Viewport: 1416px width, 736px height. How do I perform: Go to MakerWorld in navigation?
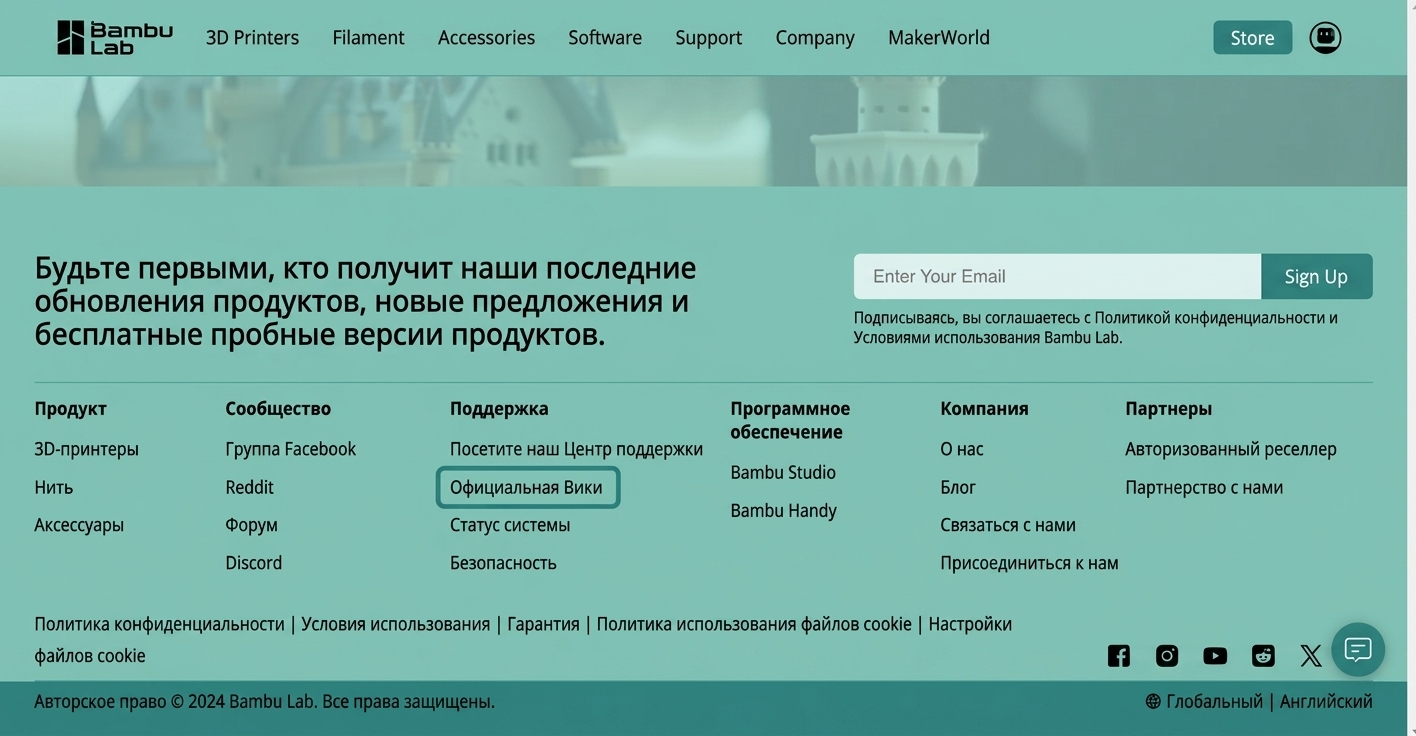pos(939,38)
